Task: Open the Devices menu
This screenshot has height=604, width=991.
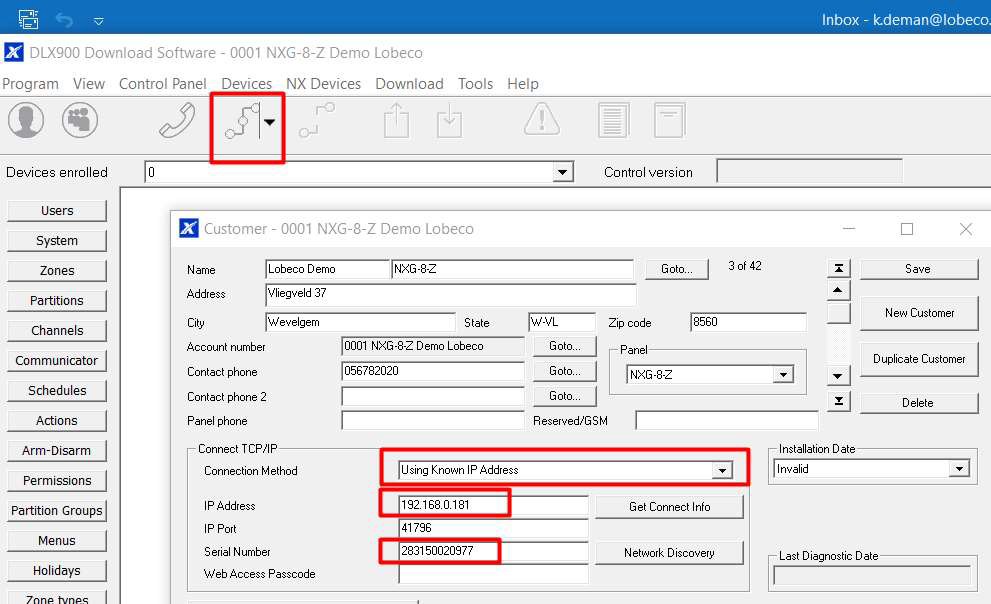Action: pyautogui.click(x=246, y=83)
